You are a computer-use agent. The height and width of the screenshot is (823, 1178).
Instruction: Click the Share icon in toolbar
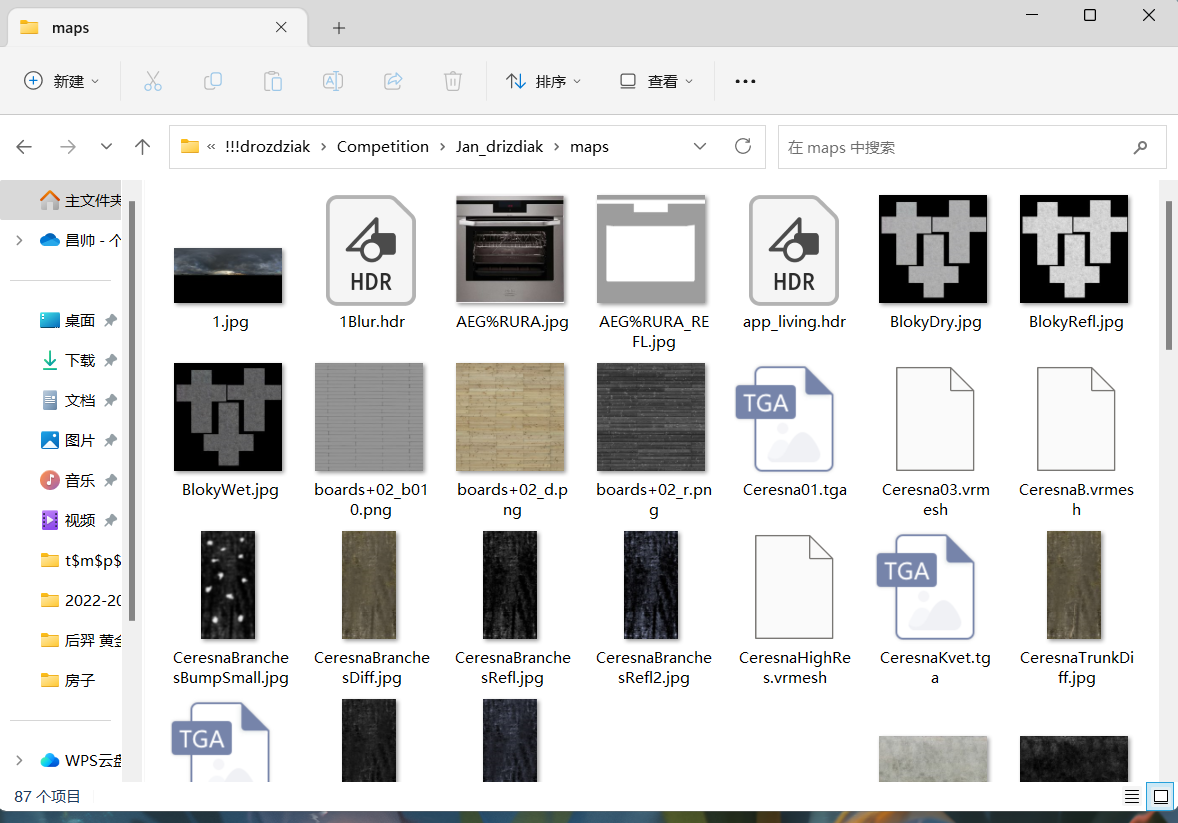tap(393, 81)
